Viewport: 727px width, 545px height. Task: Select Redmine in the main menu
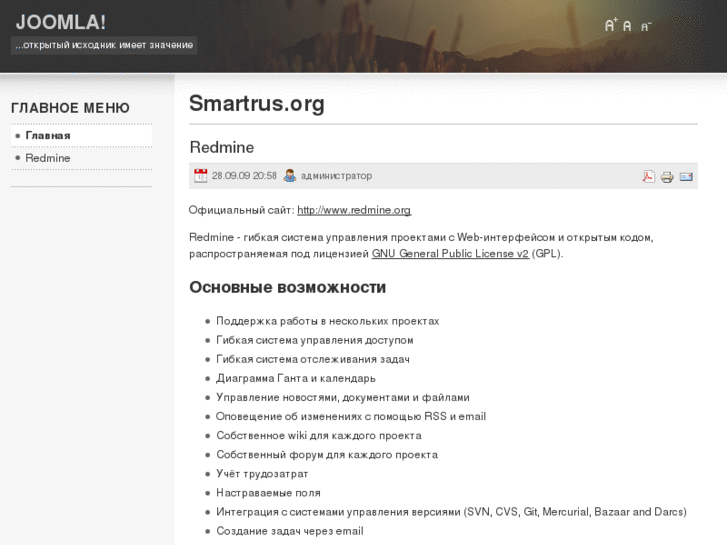click(48, 158)
